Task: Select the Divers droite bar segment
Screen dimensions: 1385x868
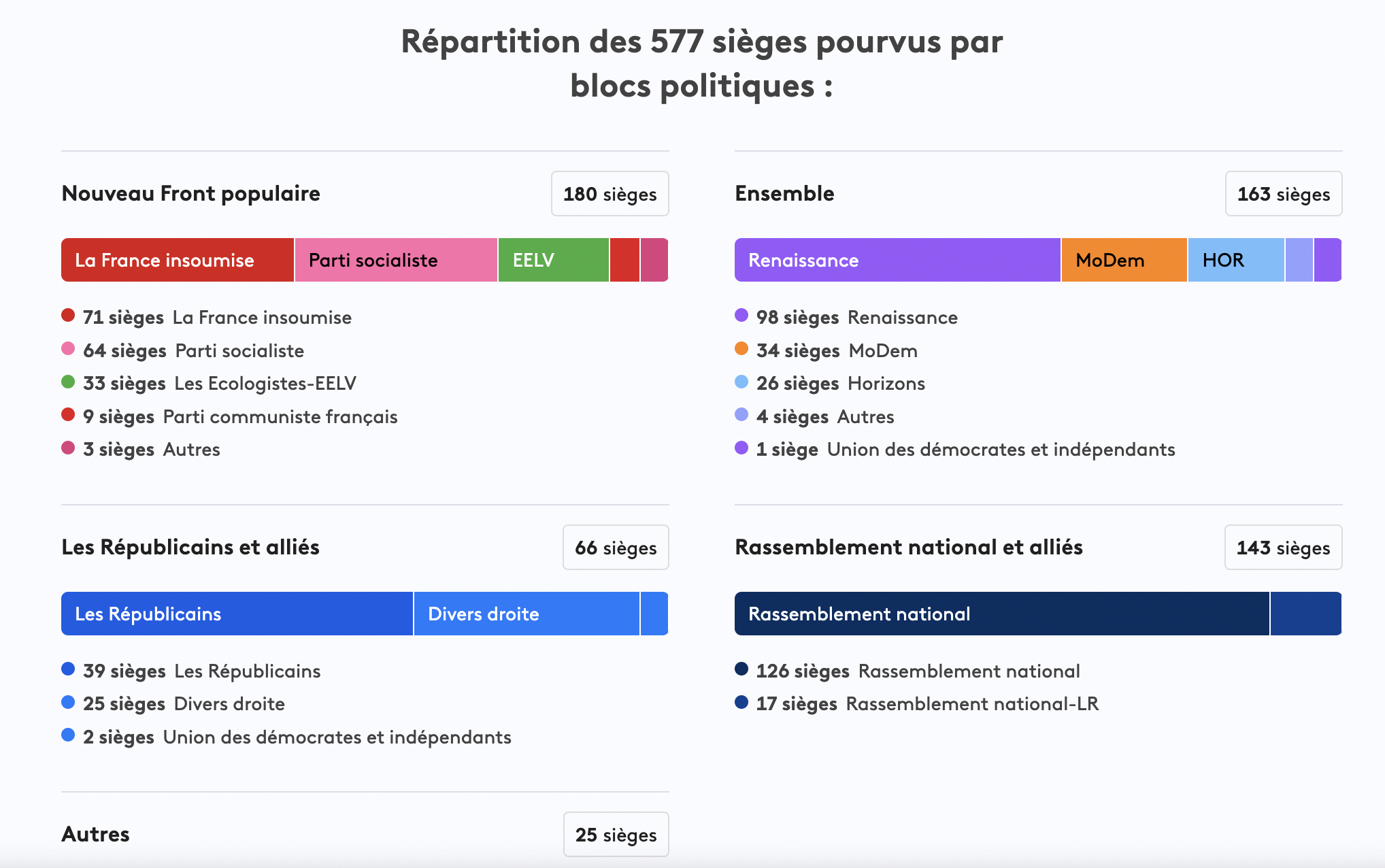Action: point(526,613)
